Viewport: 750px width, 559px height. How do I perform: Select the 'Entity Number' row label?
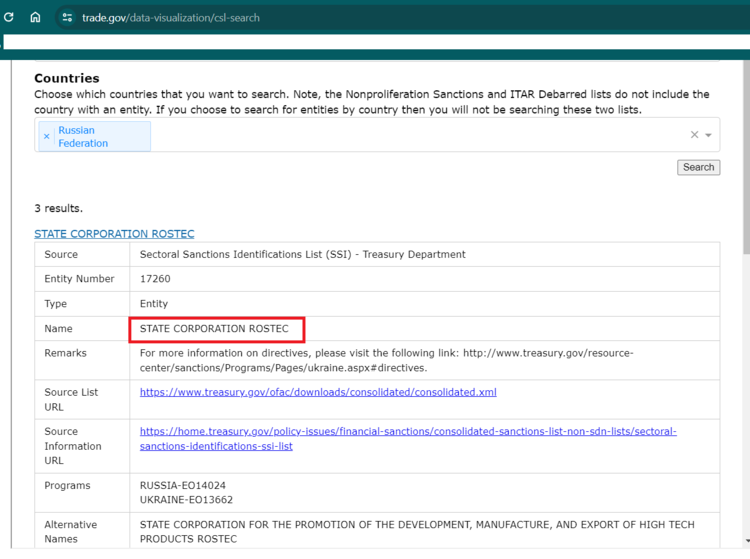79,279
